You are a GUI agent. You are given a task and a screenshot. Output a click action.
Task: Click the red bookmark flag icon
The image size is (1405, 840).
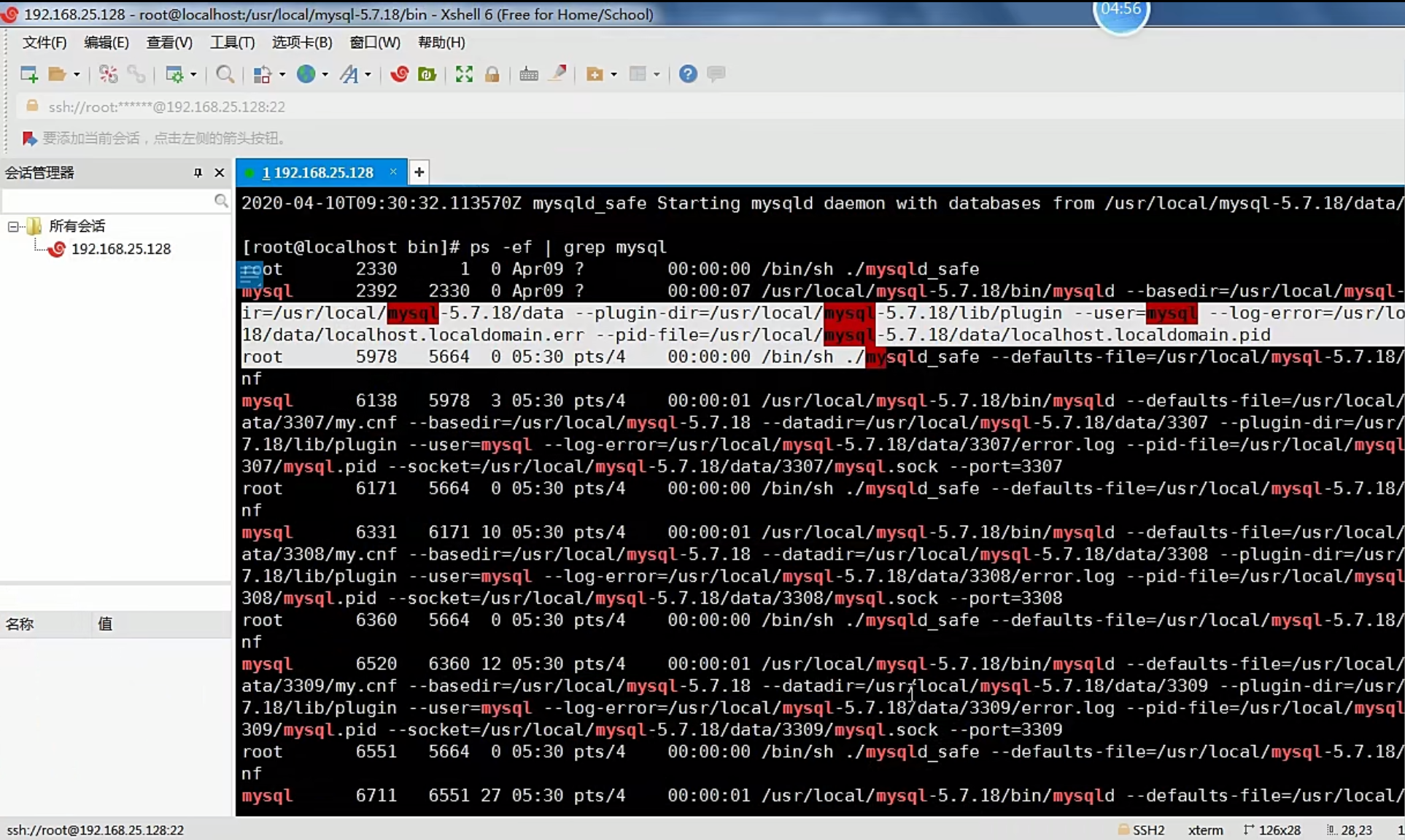pos(29,138)
